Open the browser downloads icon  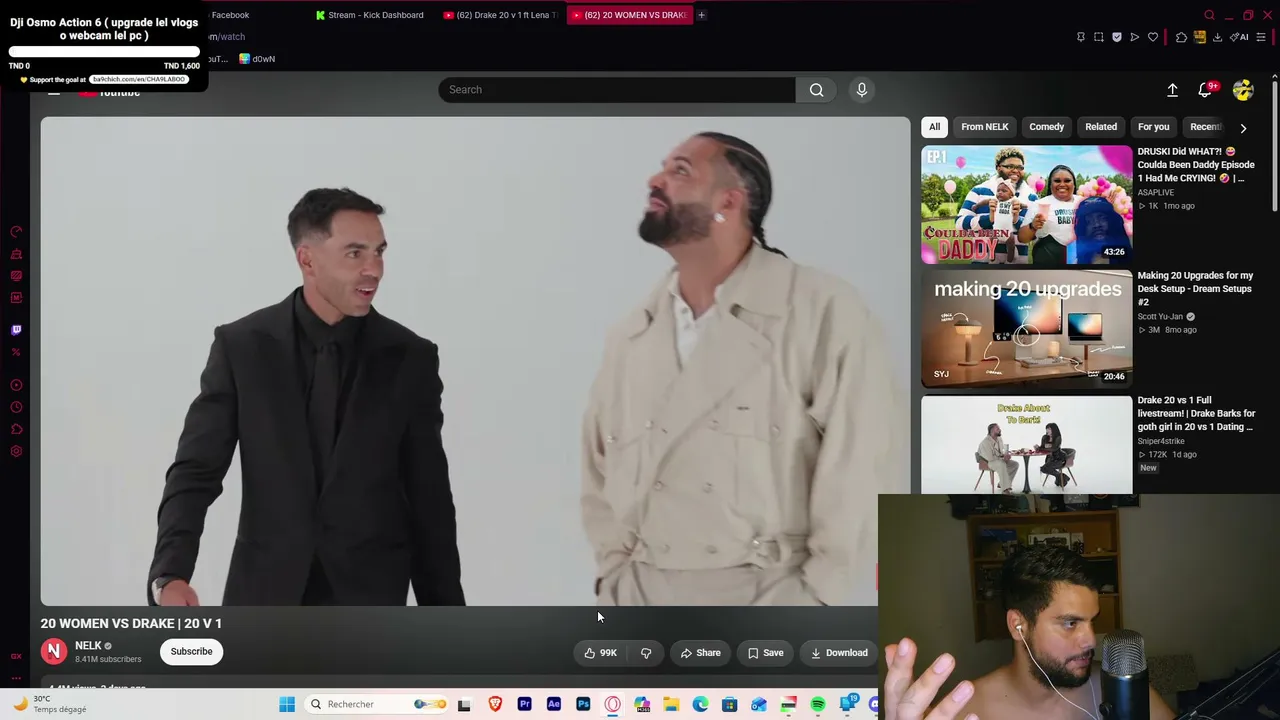click(1217, 37)
